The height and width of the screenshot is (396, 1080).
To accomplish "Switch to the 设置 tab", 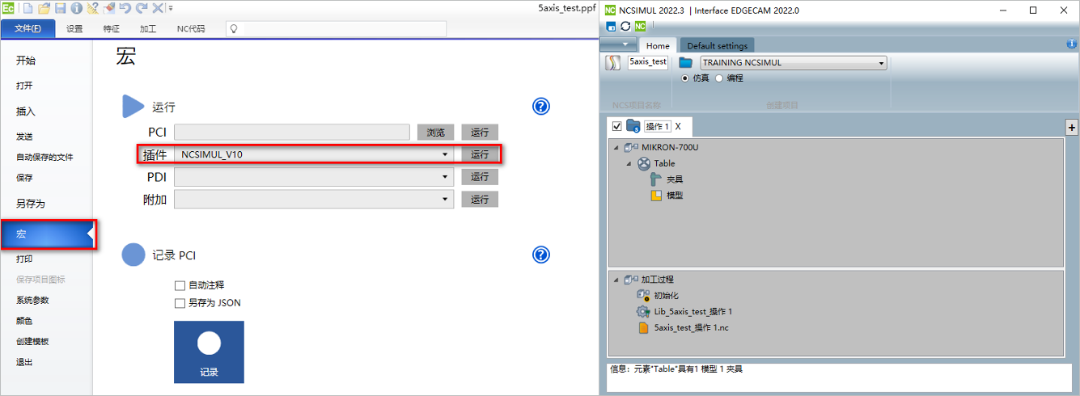I will pos(74,29).
